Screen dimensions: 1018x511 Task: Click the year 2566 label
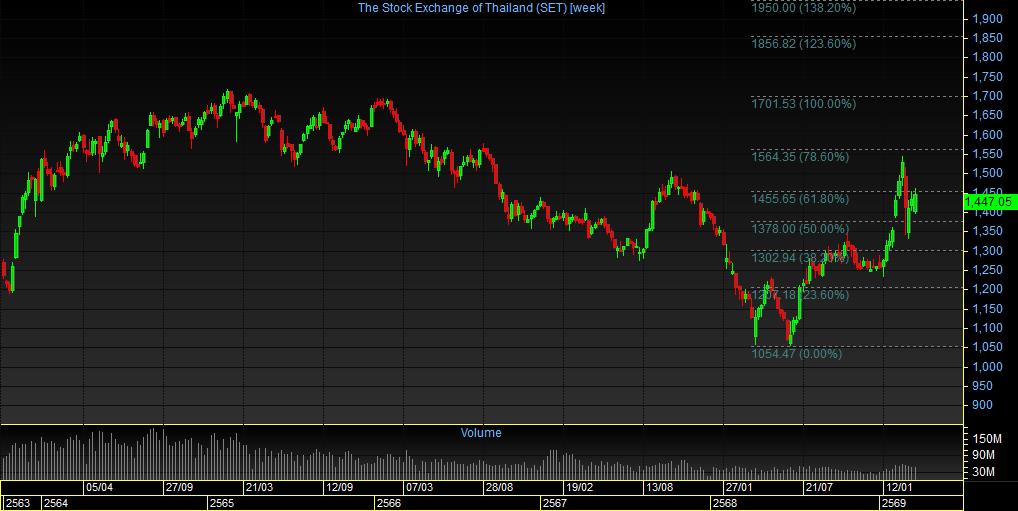tap(389, 503)
